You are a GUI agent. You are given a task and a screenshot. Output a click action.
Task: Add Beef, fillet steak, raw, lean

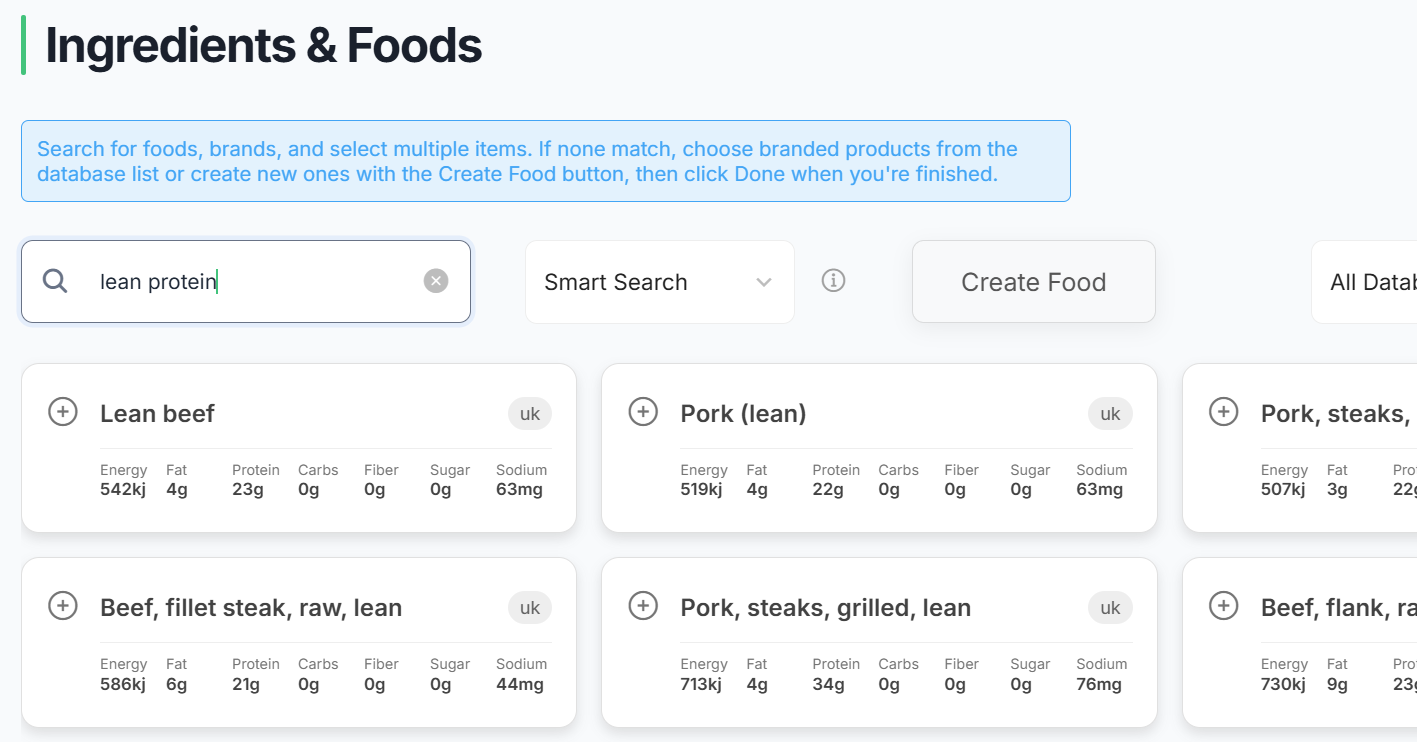pos(63,606)
